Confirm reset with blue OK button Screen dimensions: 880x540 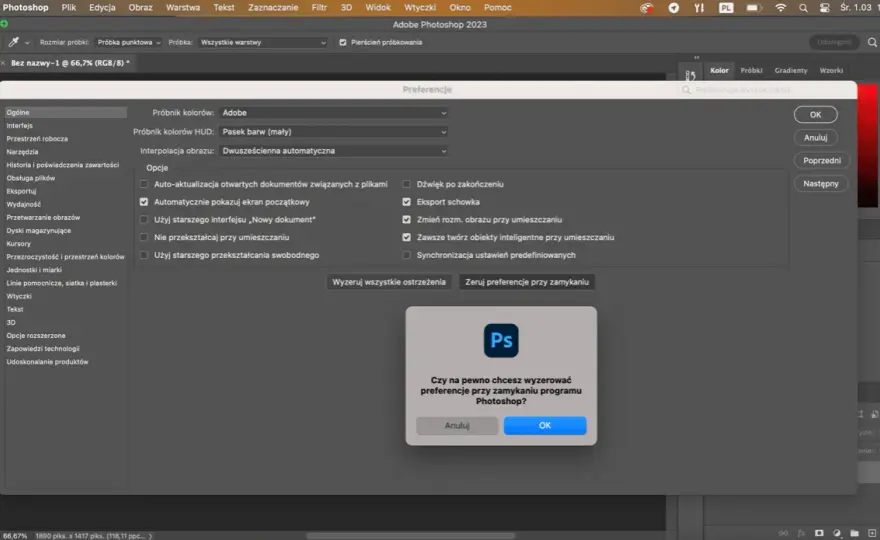pos(545,425)
